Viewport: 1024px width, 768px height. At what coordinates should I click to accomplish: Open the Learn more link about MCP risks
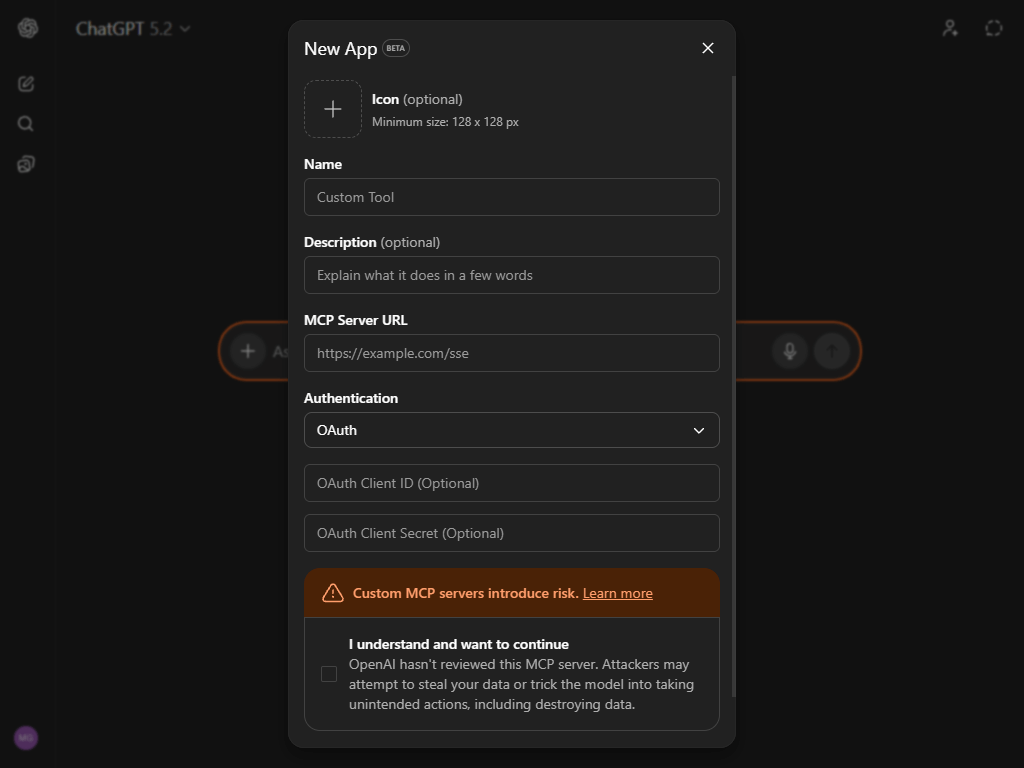(x=617, y=592)
